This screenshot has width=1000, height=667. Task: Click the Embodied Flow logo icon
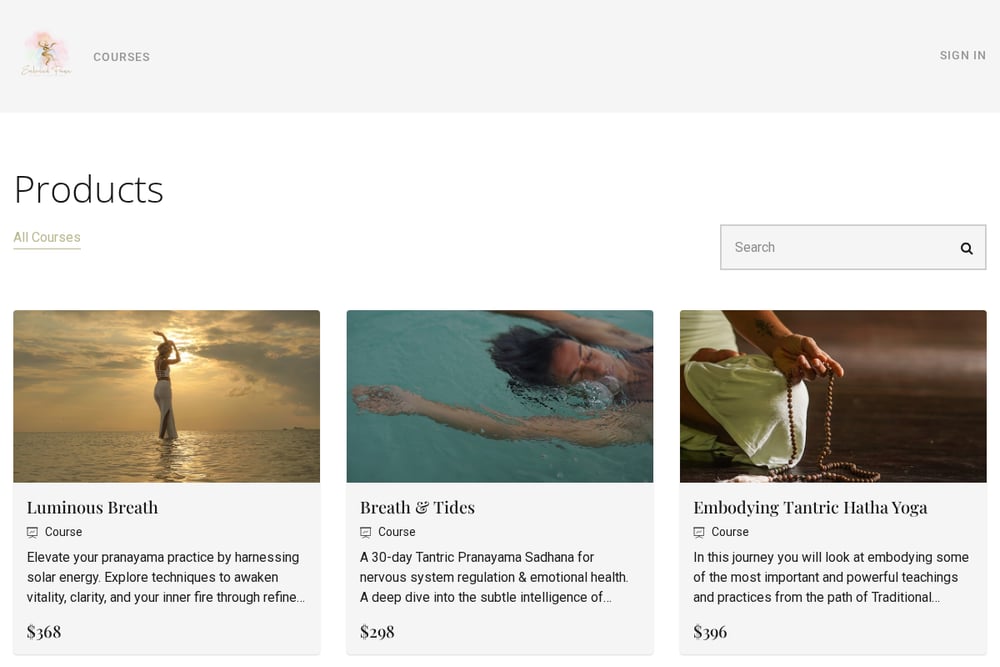47,55
